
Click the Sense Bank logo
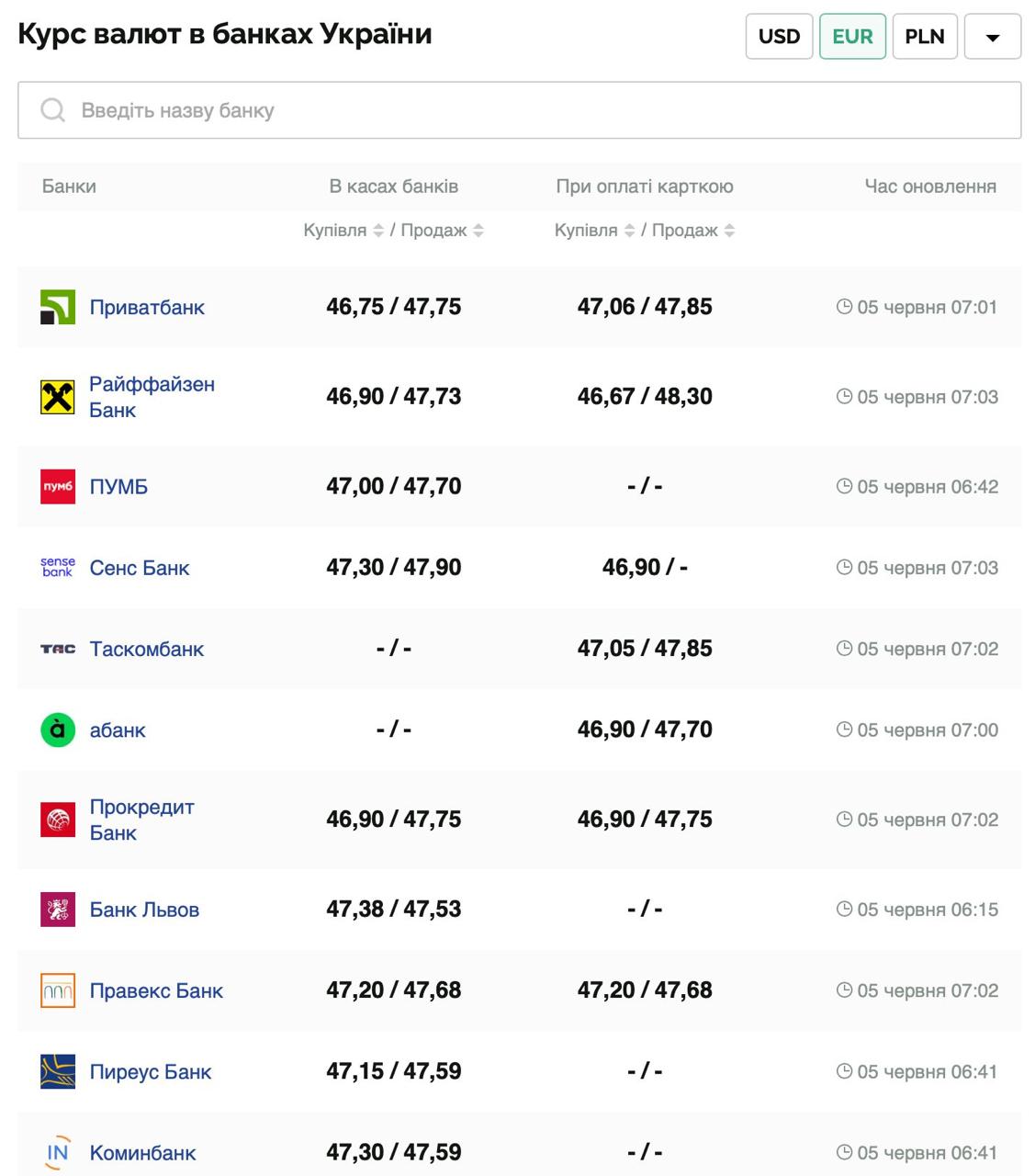57,568
